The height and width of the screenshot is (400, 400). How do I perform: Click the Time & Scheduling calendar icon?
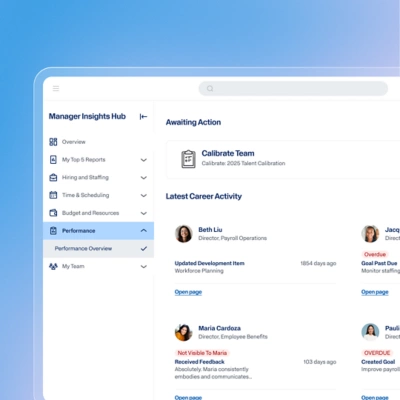pos(53,195)
